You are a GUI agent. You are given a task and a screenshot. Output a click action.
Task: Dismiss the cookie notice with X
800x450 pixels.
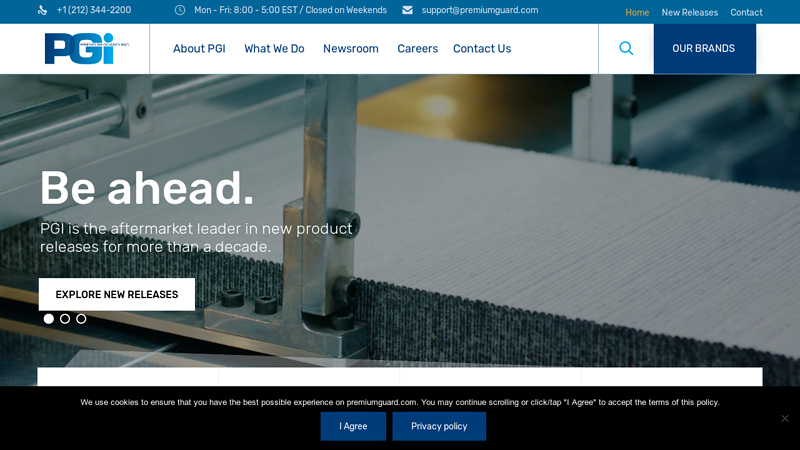(x=785, y=418)
